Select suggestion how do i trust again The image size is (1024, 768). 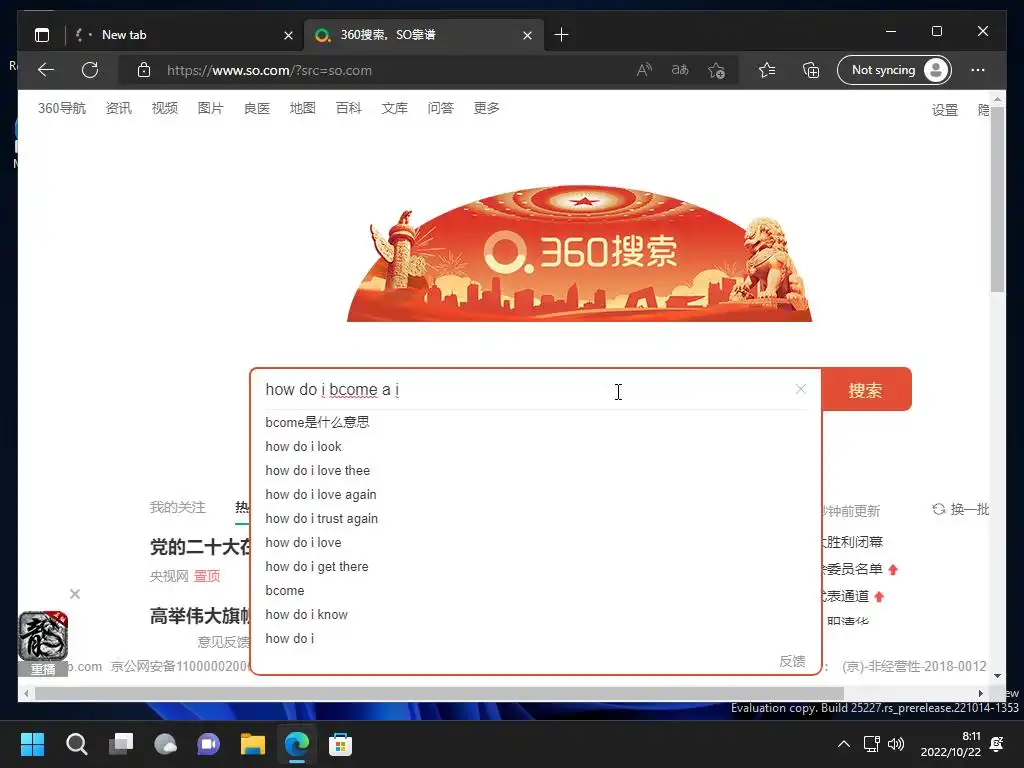[321, 519]
